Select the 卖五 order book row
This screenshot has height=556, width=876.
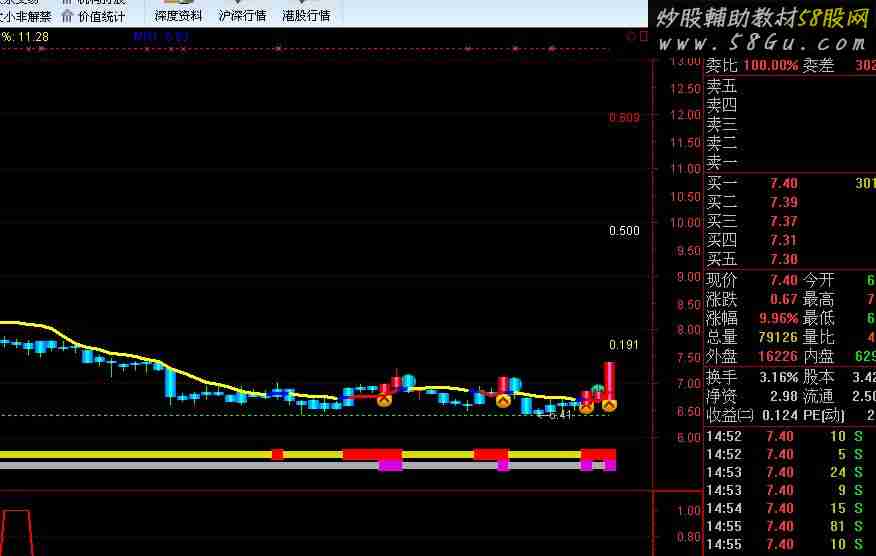tap(789, 86)
